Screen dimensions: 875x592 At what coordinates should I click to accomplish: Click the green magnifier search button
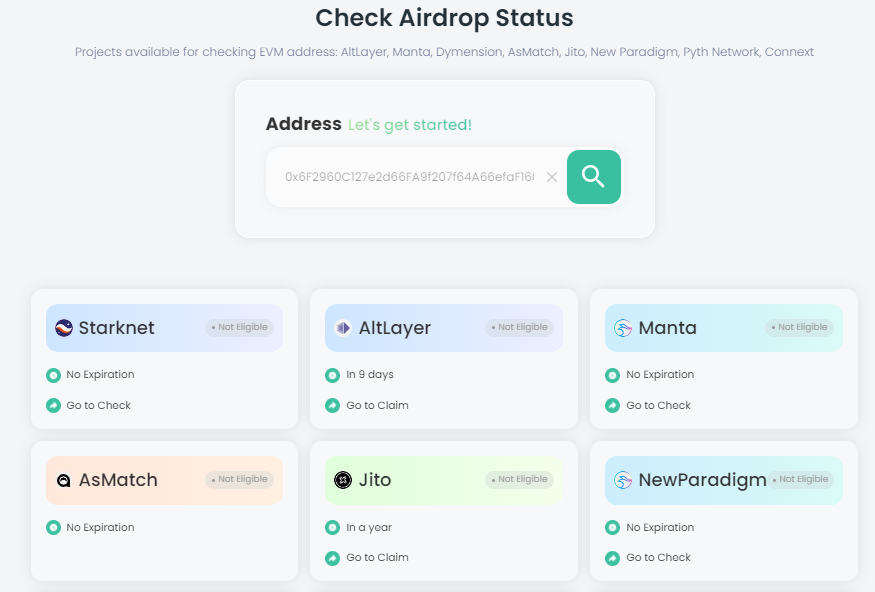(594, 177)
